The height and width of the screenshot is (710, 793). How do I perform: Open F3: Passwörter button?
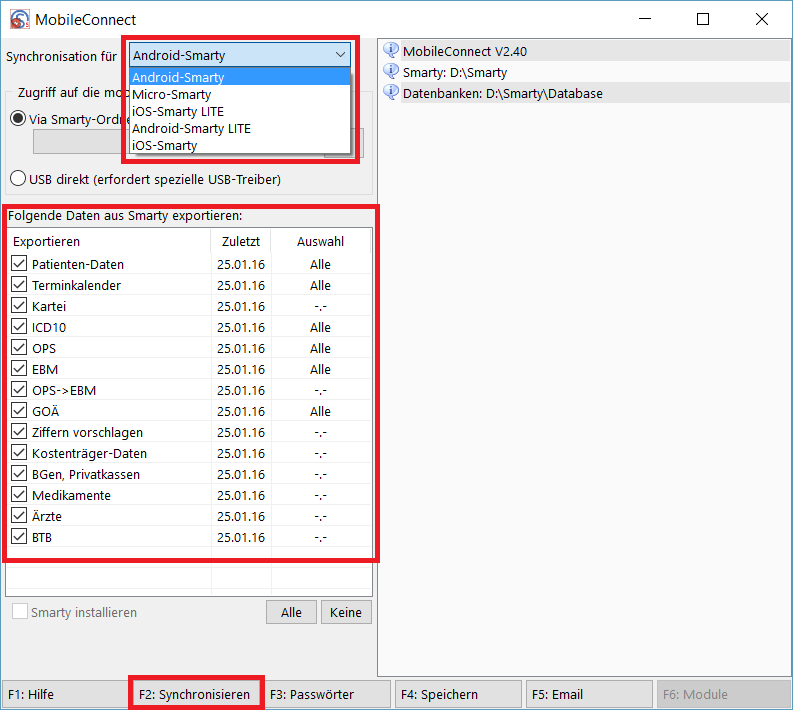point(327,694)
